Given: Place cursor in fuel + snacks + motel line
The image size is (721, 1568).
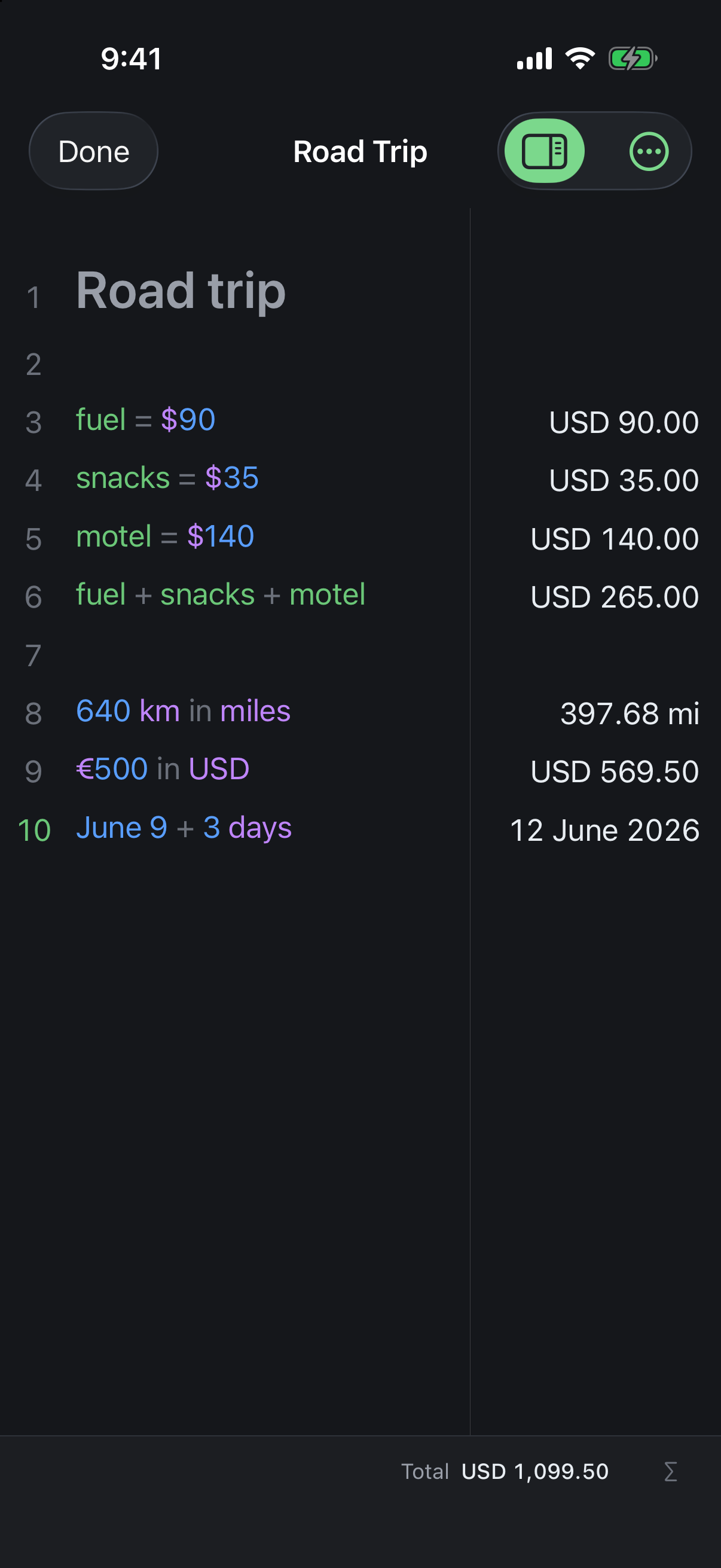Looking at the screenshot, I should pos(220,594).
